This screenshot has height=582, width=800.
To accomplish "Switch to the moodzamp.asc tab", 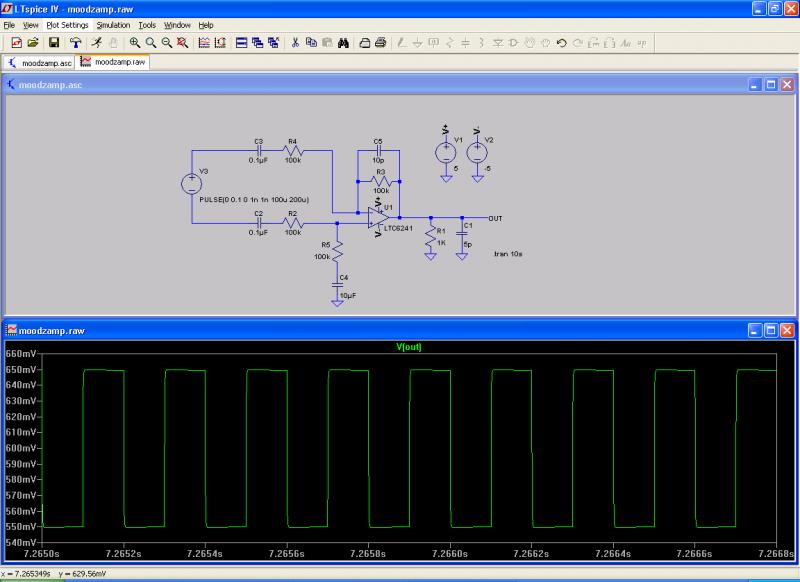I will point(40,61).
